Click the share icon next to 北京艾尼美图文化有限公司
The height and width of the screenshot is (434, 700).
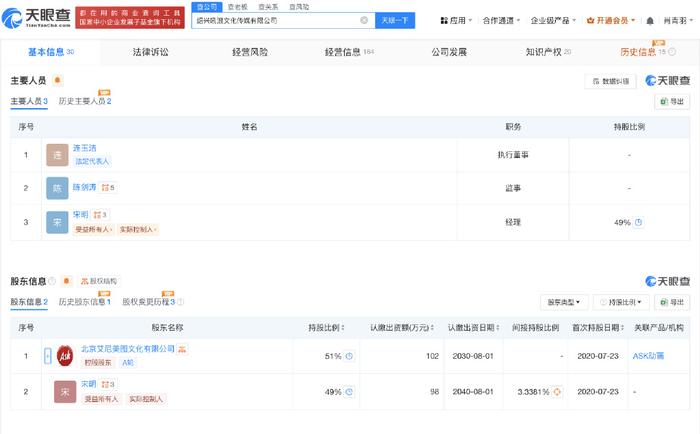(x=180, y=349)
